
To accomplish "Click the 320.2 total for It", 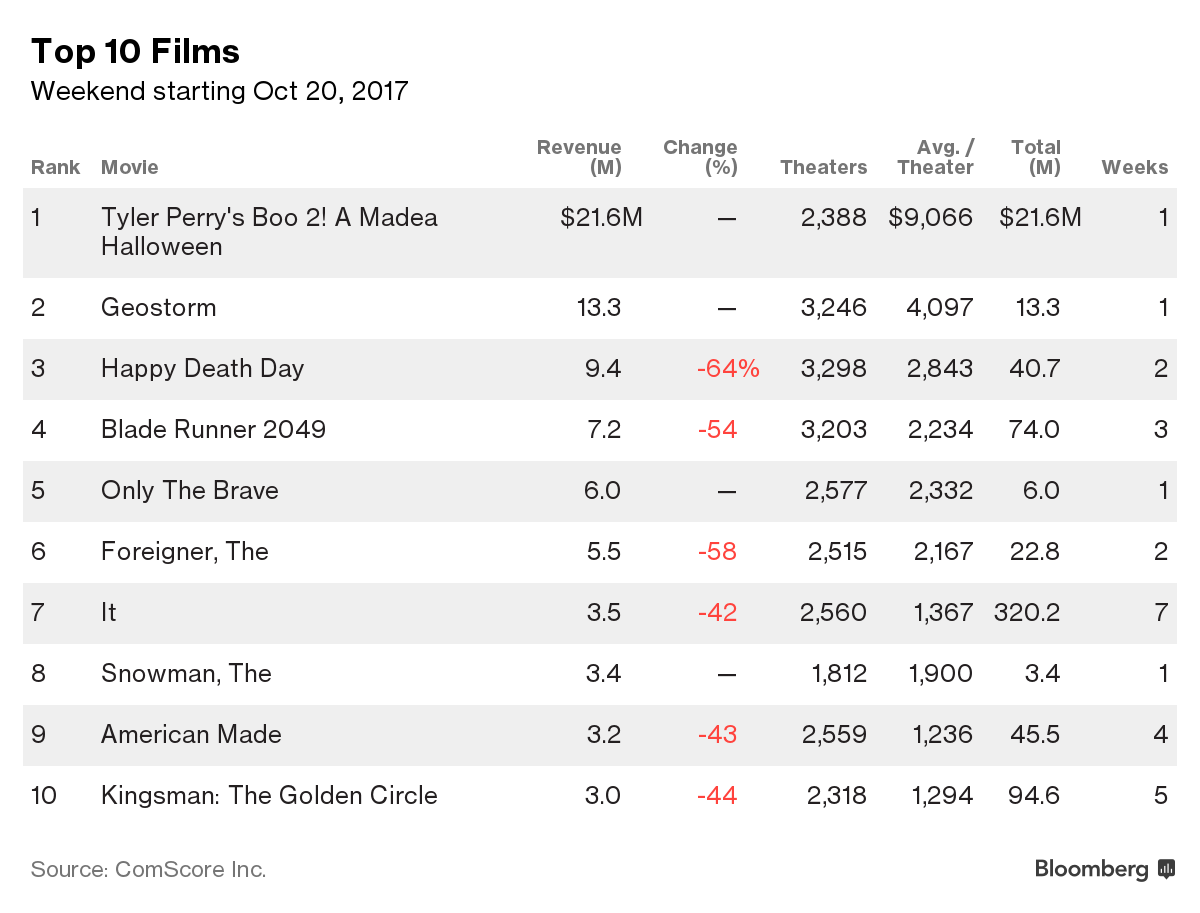I will (1027, 612).
